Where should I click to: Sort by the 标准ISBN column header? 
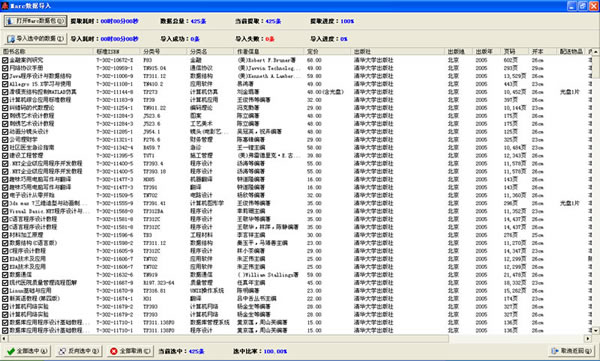pos(117,51)
